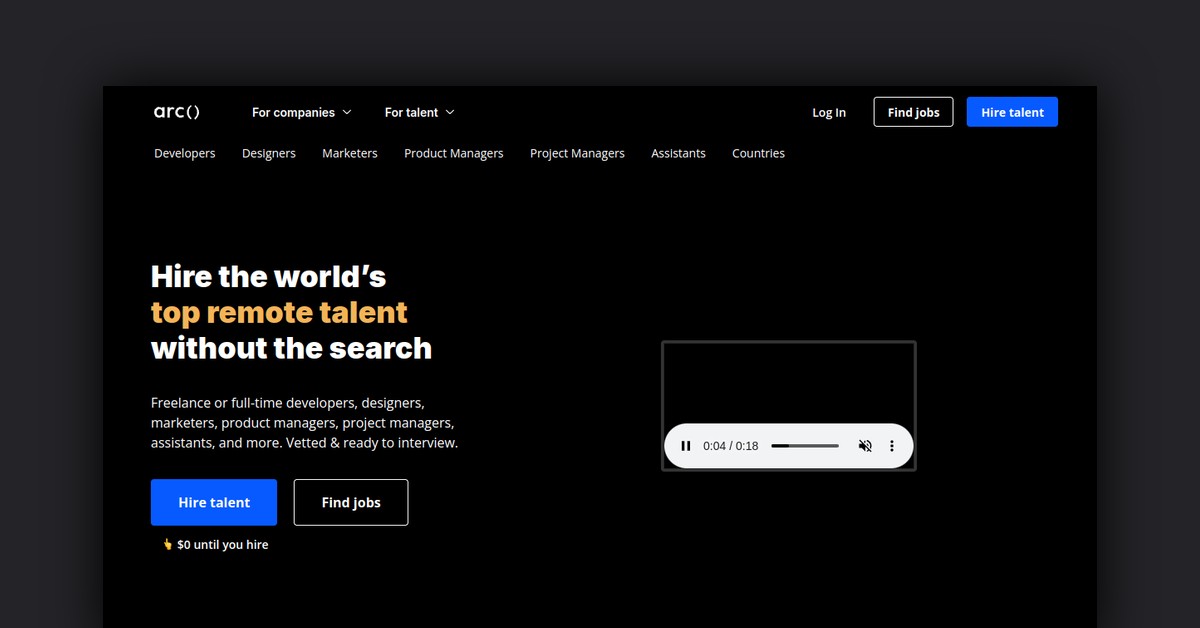Open the Countries navigation item

pyautogui.click(x=758, y=153)
